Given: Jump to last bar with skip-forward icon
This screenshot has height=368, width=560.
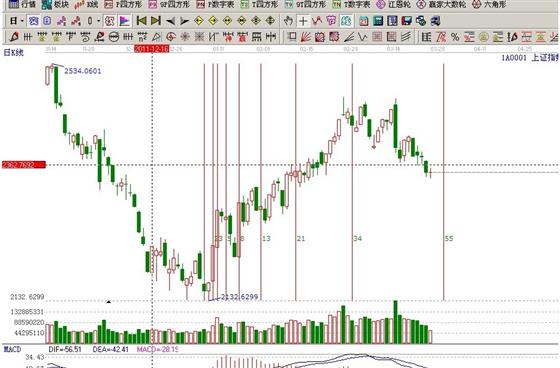Looking at the screenshot, I should [156, 21].
